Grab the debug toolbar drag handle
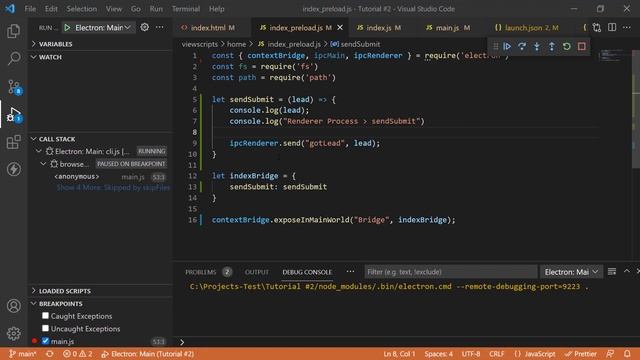This screenshot has width=640, height=360. click(x=495, y=47)
